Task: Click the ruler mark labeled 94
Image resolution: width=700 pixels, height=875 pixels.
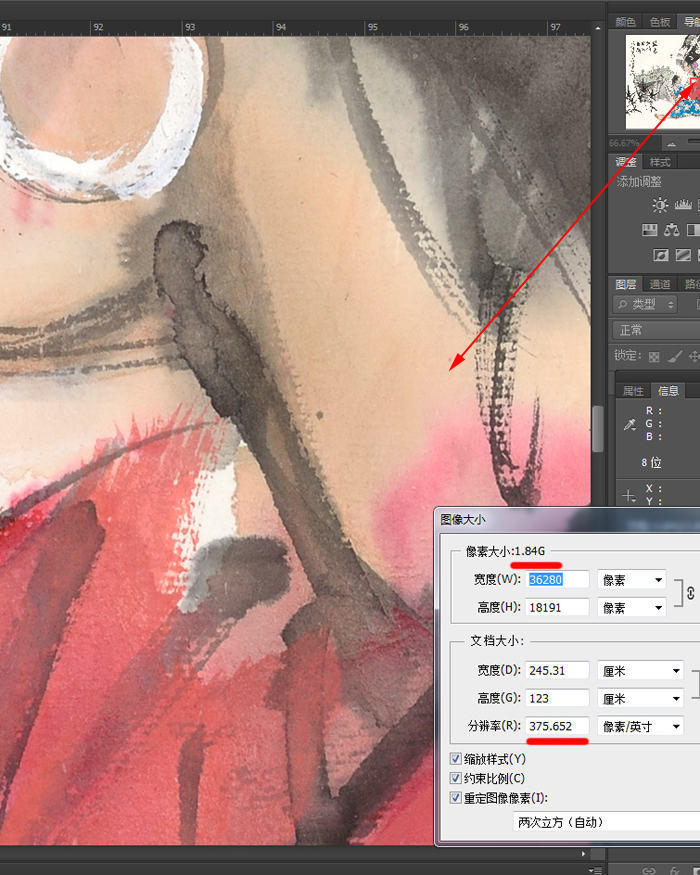Action: point(281,27)
